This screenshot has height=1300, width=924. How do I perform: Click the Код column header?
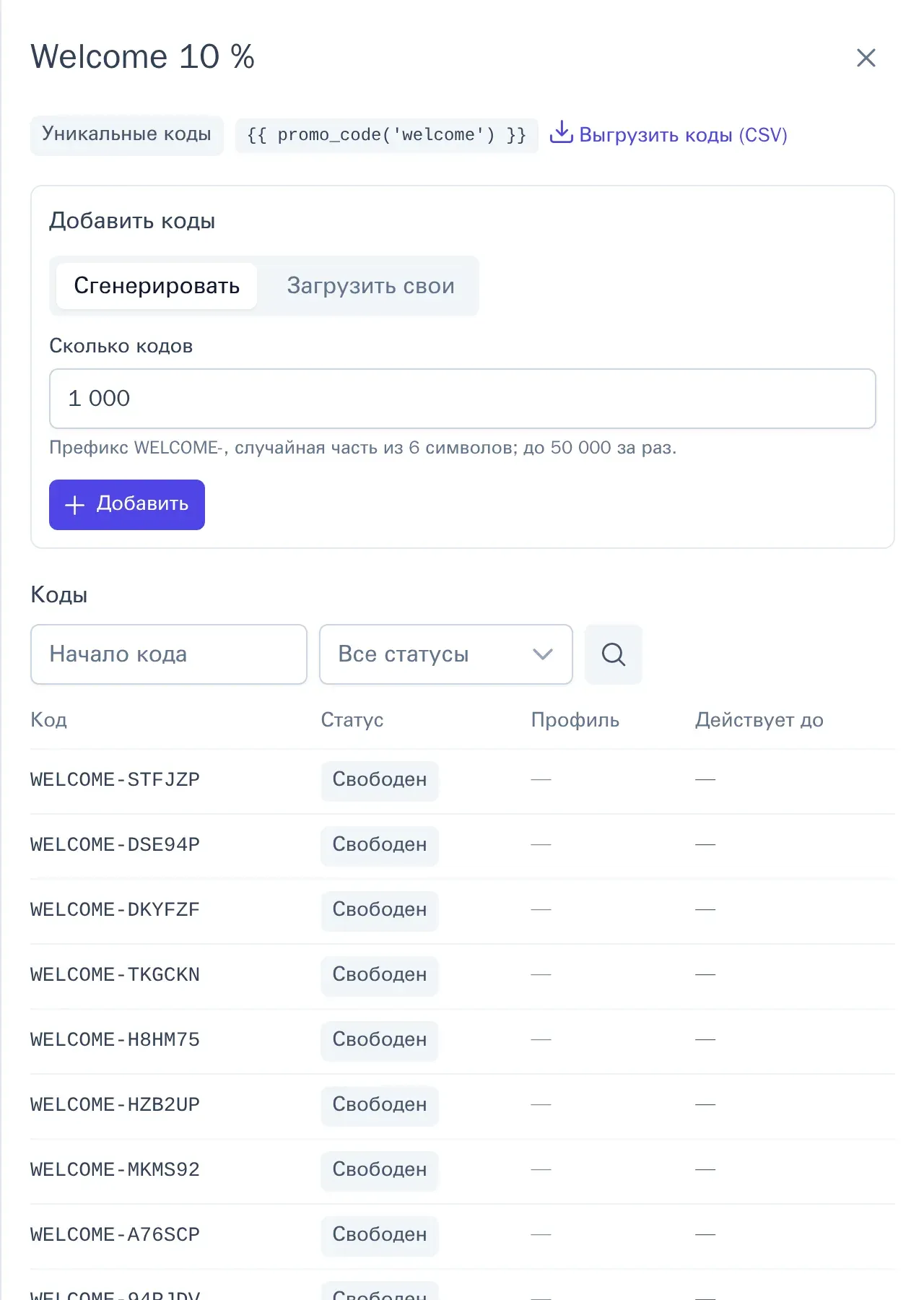pyautogui.click(x=49, y=720)
